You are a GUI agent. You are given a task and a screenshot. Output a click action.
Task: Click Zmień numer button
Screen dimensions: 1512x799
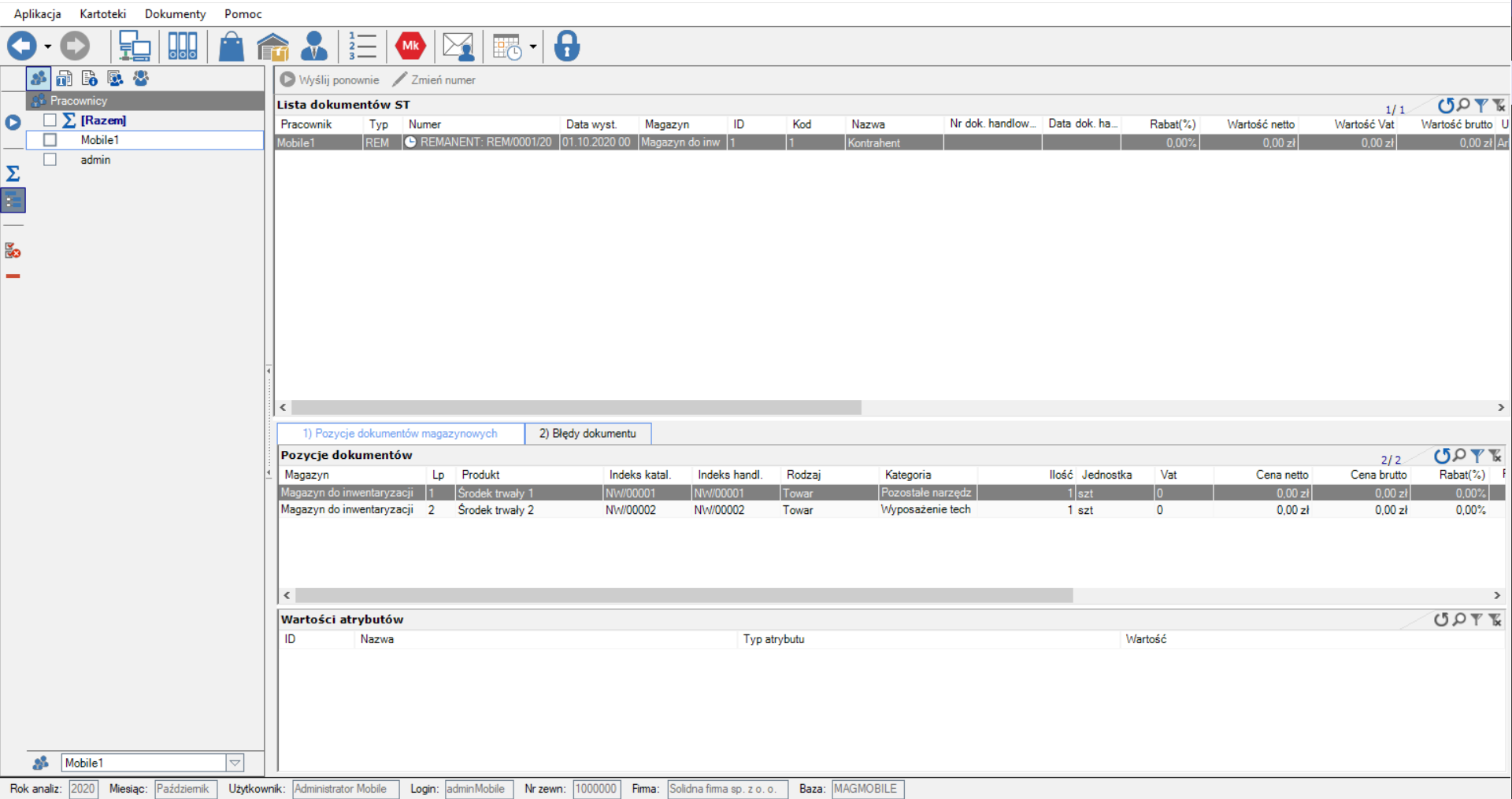point(434,80)
